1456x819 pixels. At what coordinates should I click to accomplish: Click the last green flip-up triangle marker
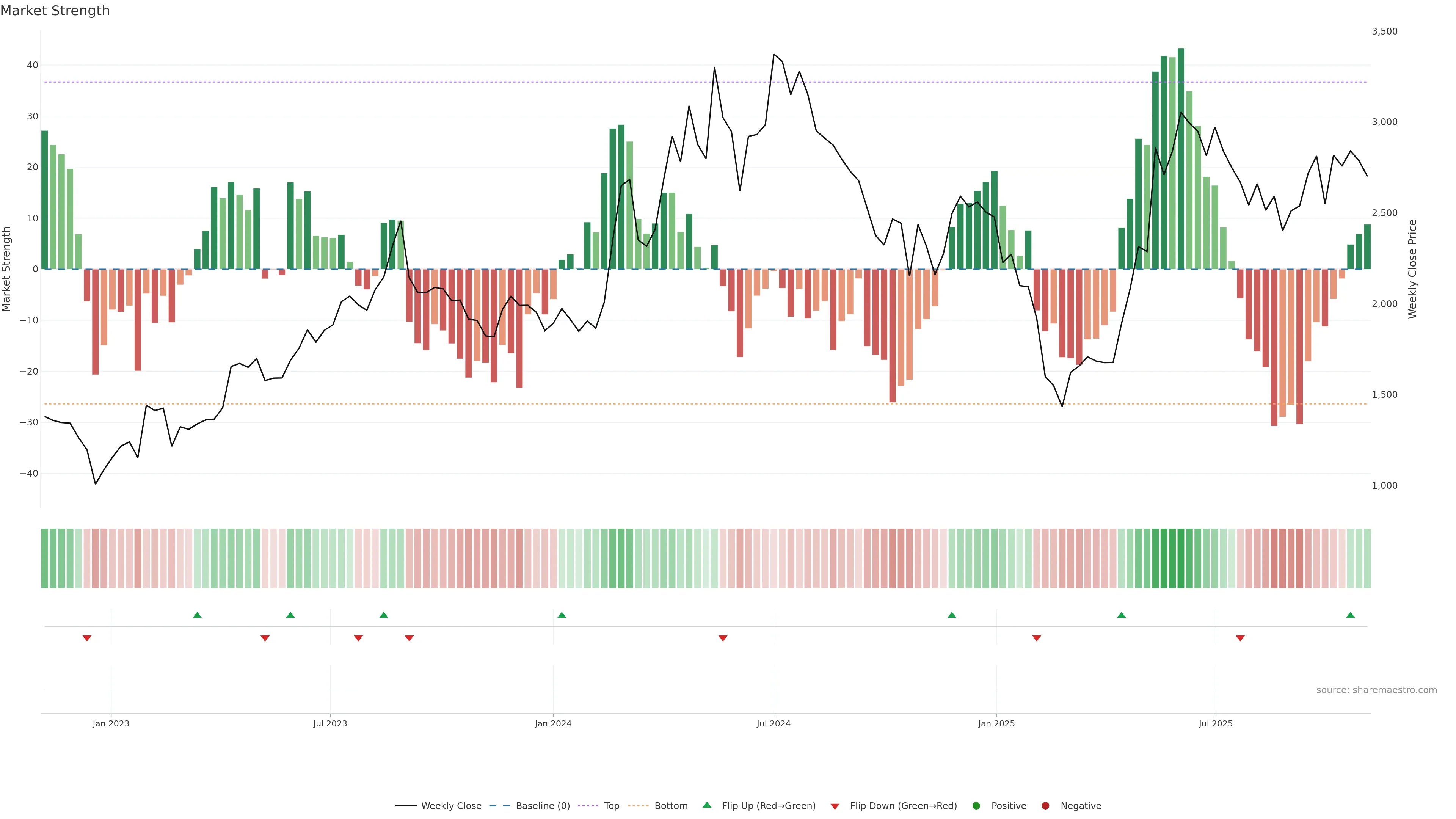click(1350, 615)
